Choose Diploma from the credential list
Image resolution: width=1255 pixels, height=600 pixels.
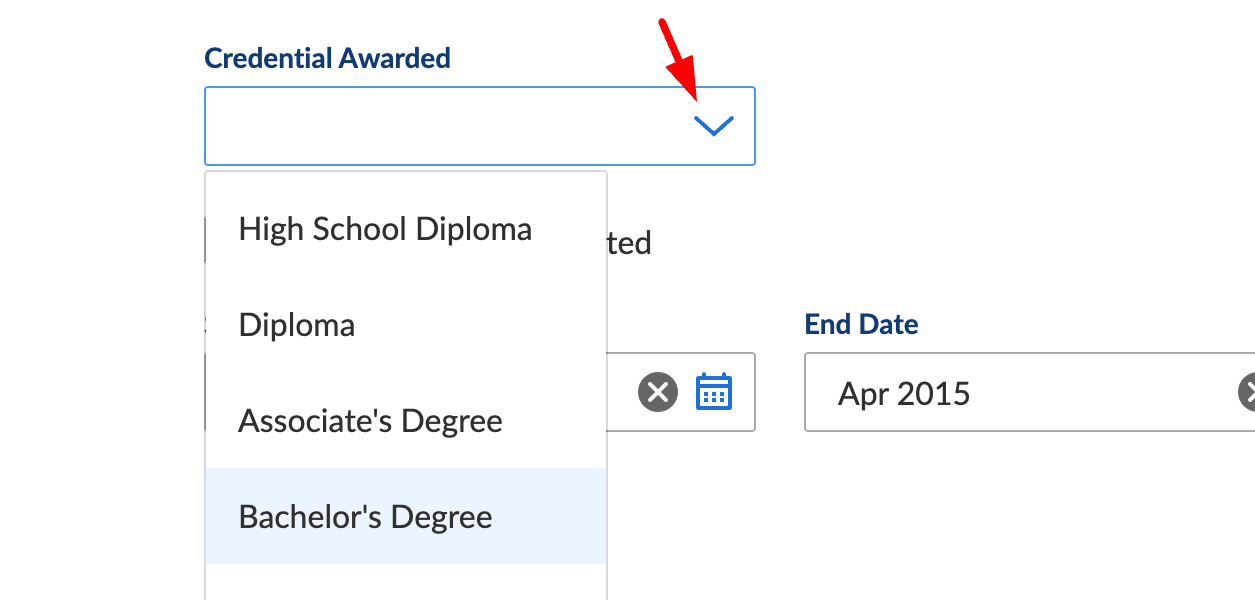point(406,325)
